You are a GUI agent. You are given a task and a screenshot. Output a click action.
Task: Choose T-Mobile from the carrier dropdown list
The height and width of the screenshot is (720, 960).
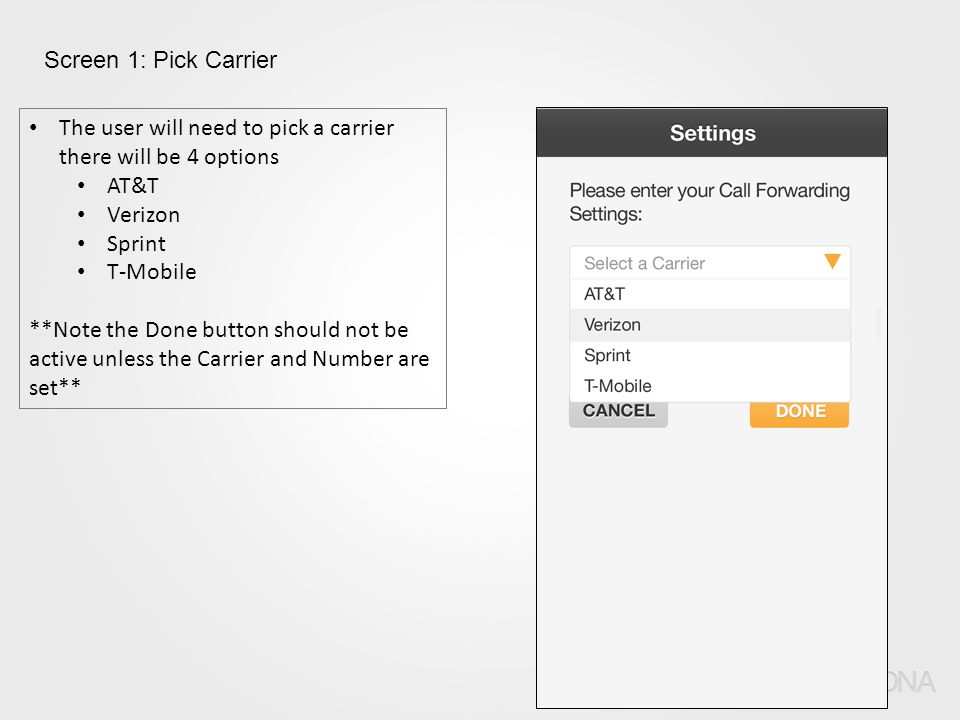coord(710,386)
